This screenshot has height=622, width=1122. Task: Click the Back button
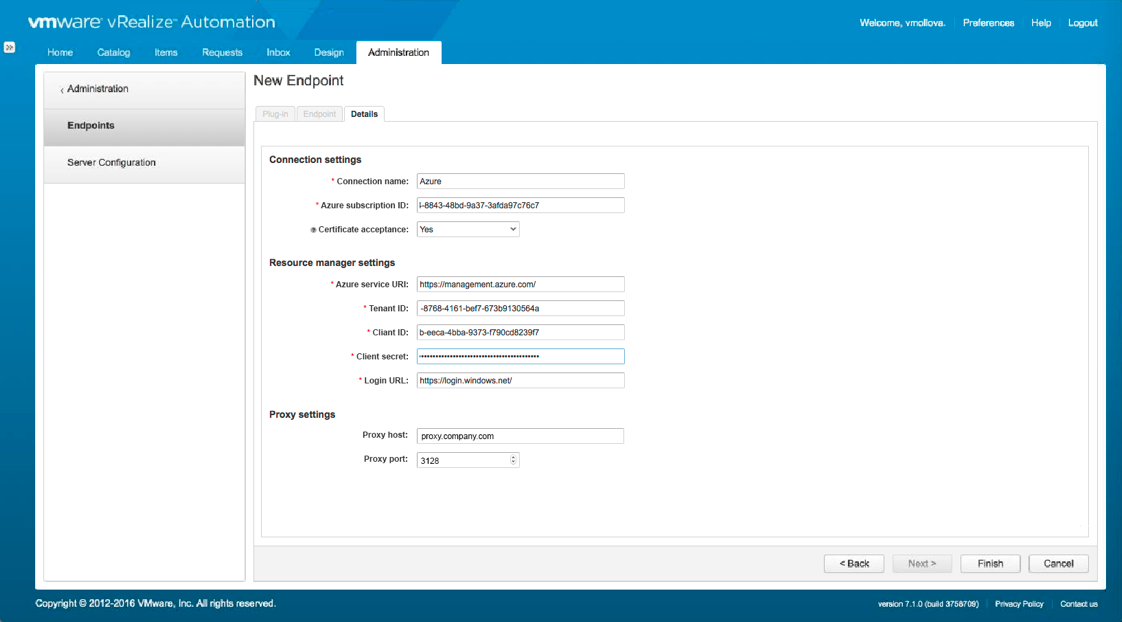[x=854, y=564]
